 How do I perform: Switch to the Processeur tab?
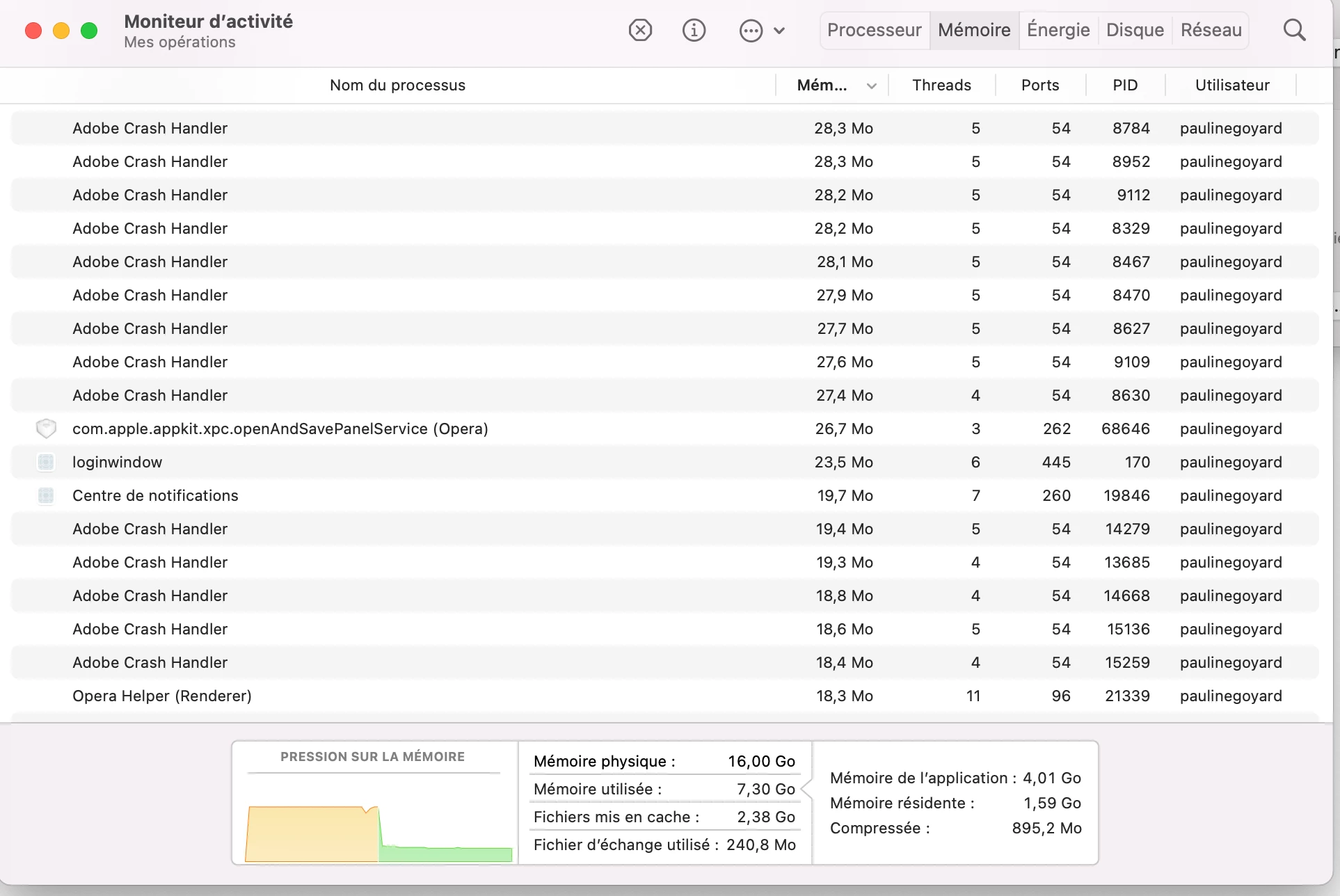pos(874,30)
